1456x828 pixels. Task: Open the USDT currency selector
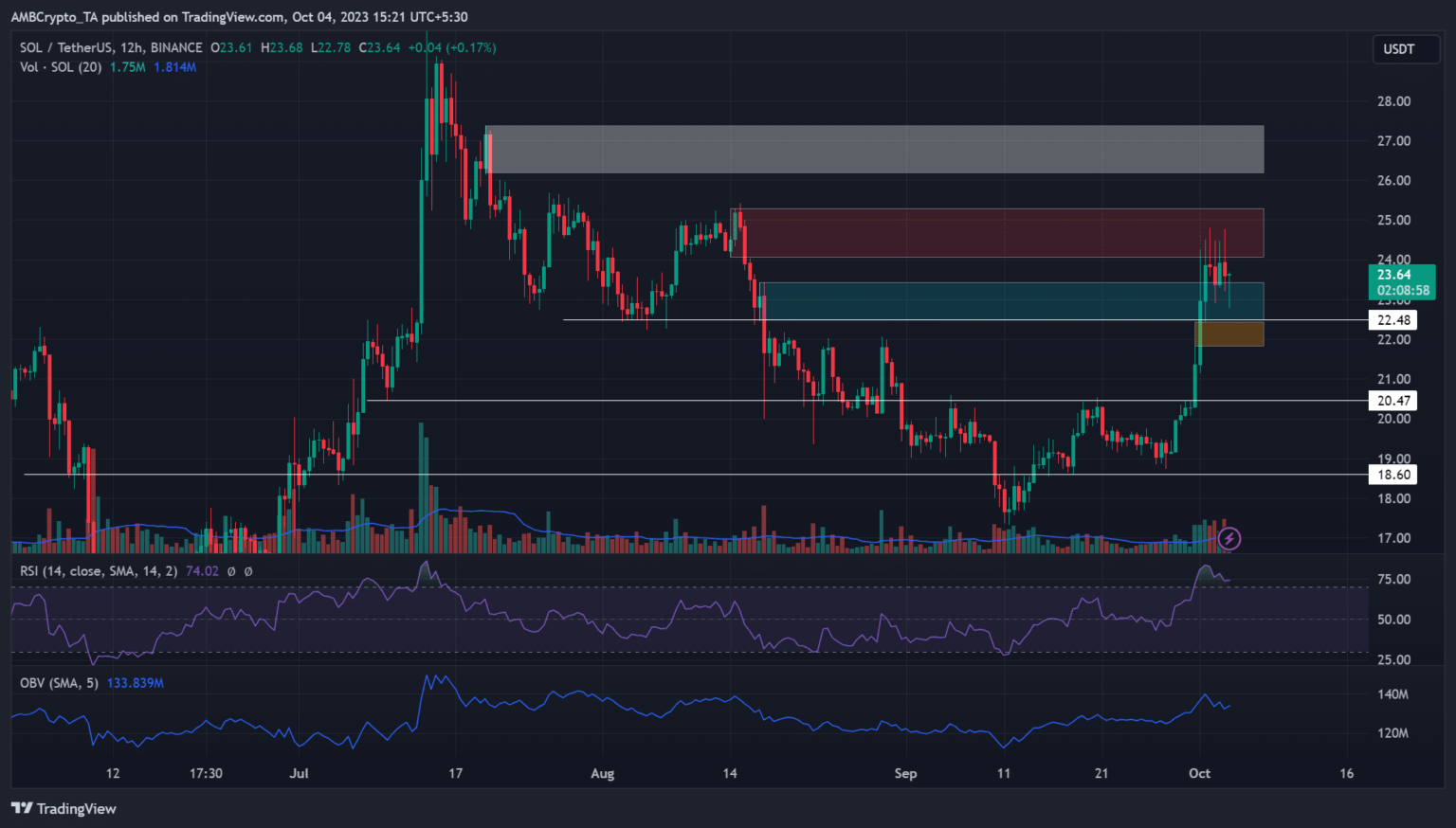point(1398,49)
